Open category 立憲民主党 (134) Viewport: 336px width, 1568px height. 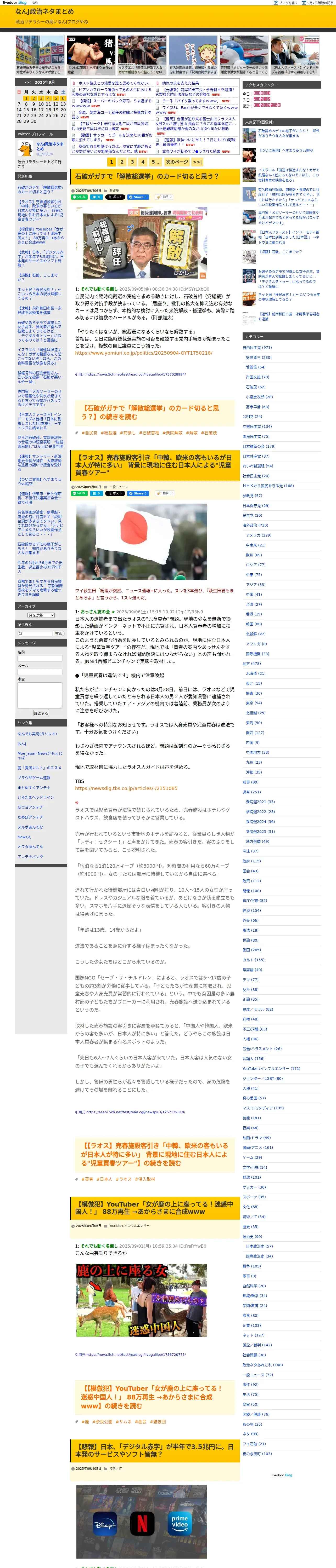(257, 427)
